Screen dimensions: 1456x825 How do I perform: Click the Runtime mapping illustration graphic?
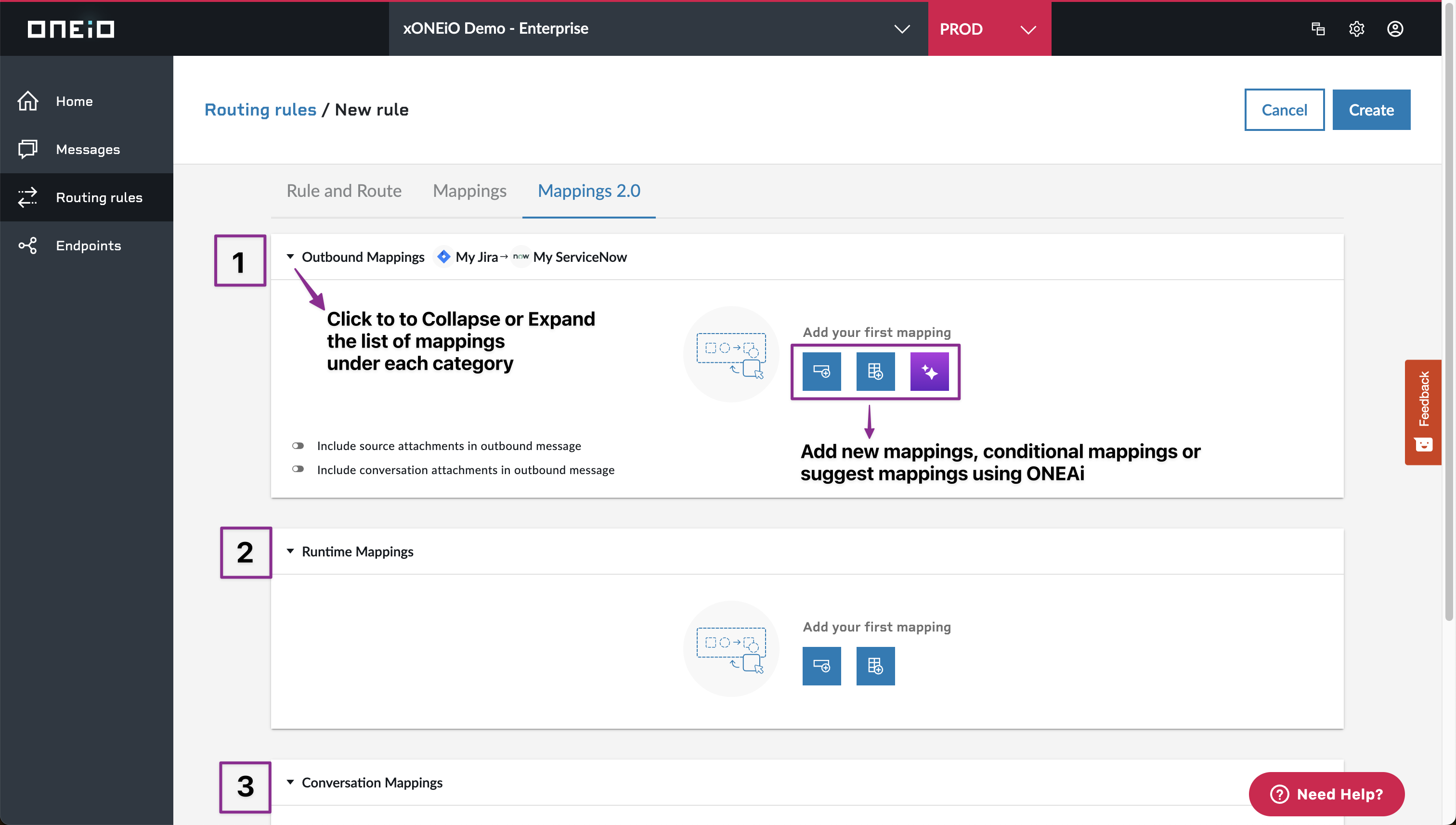point(731,648)
